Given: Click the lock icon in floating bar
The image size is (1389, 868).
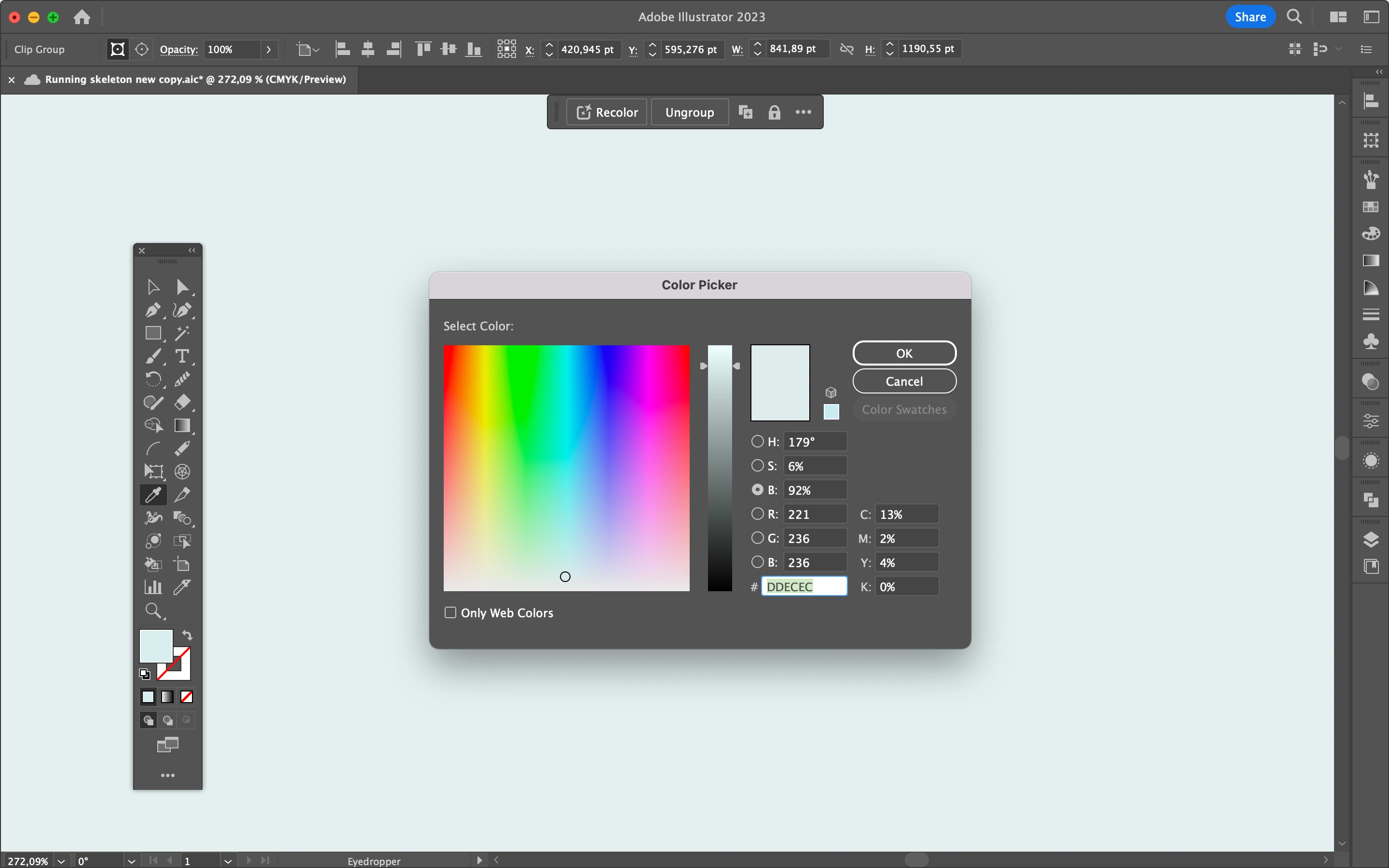Looking at the screenshot, I should [774, 112].
